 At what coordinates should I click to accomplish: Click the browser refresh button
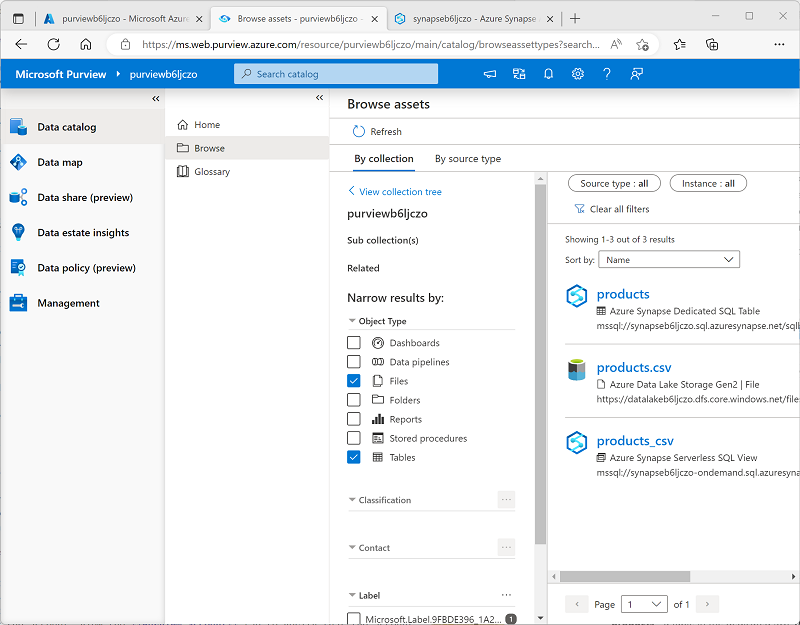coord(54,44)
